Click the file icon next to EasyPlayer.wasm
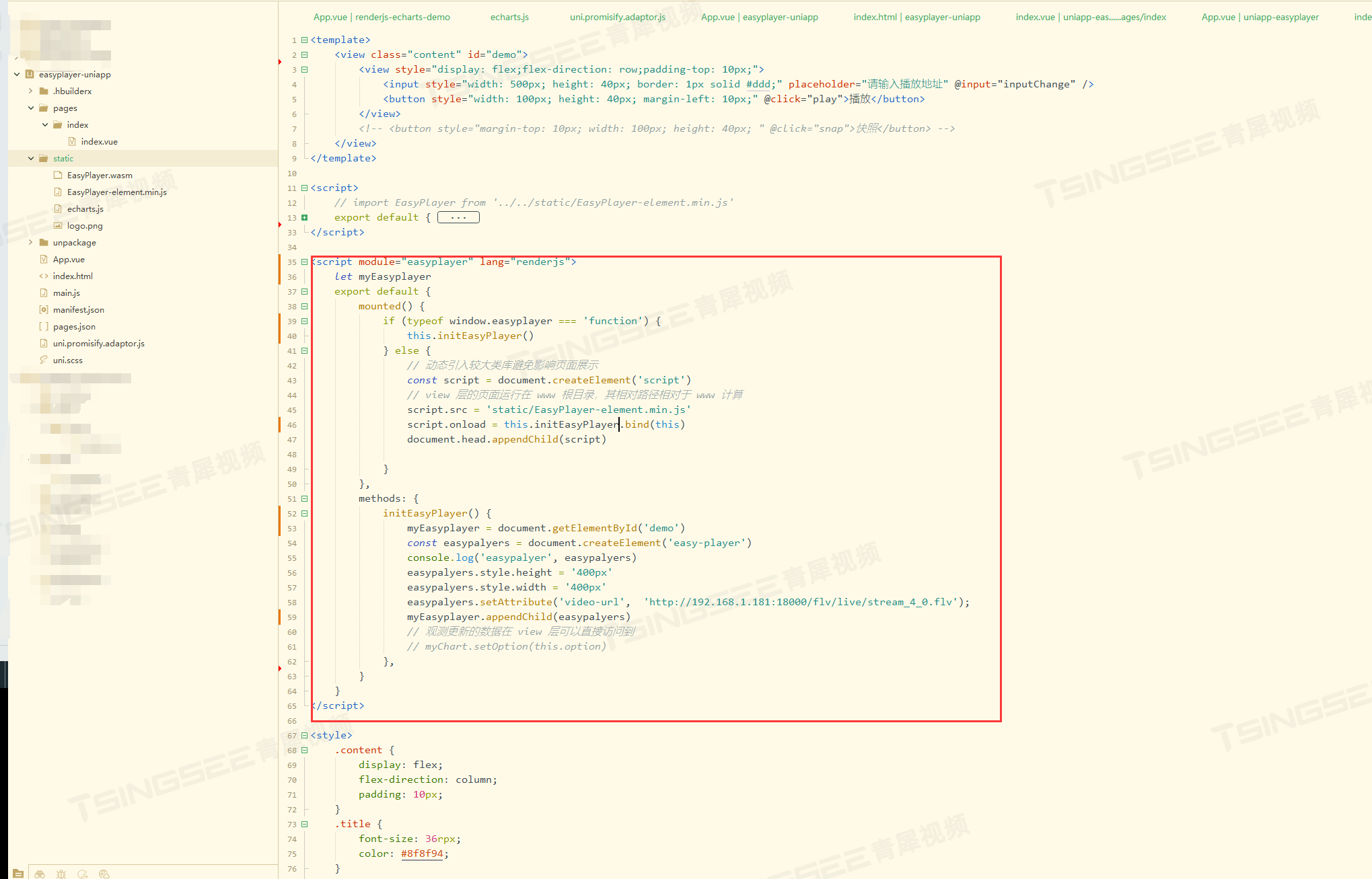Screen dimensions: 1372x879 (x=58, y=175)
